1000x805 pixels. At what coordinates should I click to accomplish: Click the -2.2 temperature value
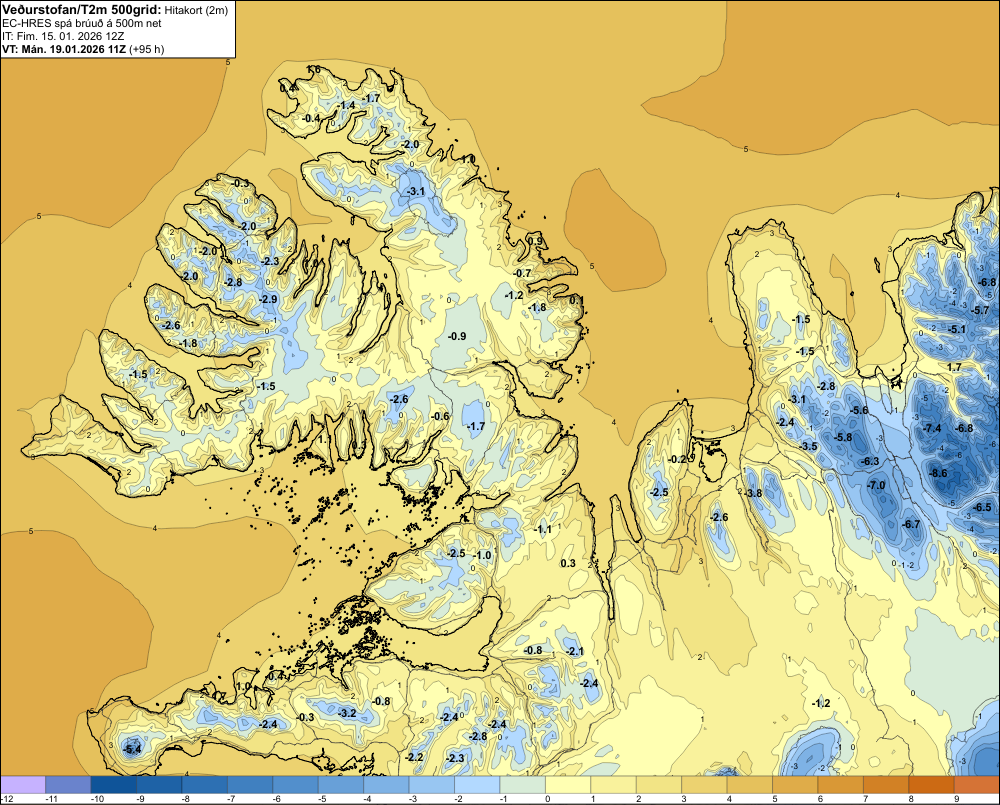pos(414,757)
